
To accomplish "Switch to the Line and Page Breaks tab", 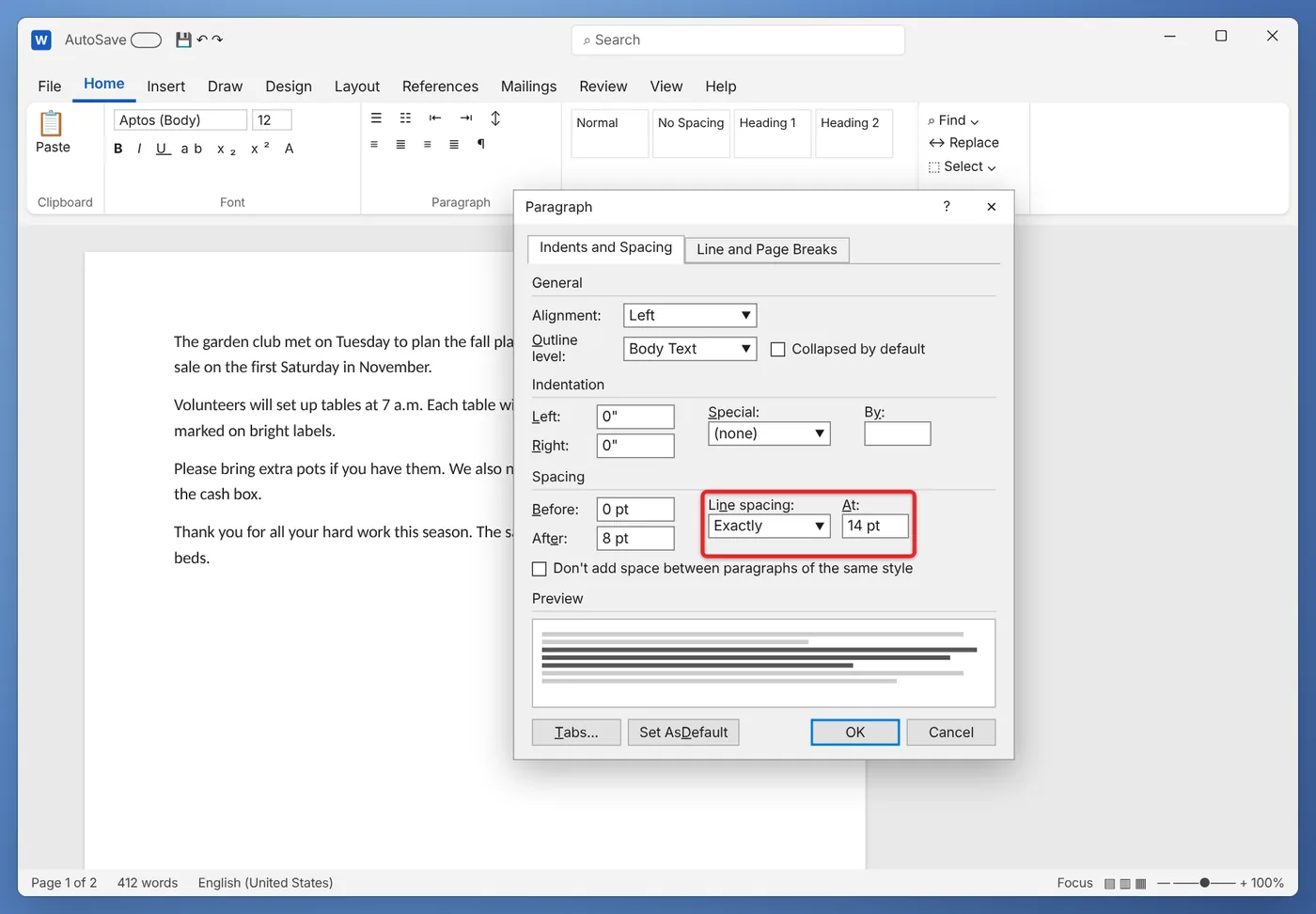I will (x=767, y=249).
